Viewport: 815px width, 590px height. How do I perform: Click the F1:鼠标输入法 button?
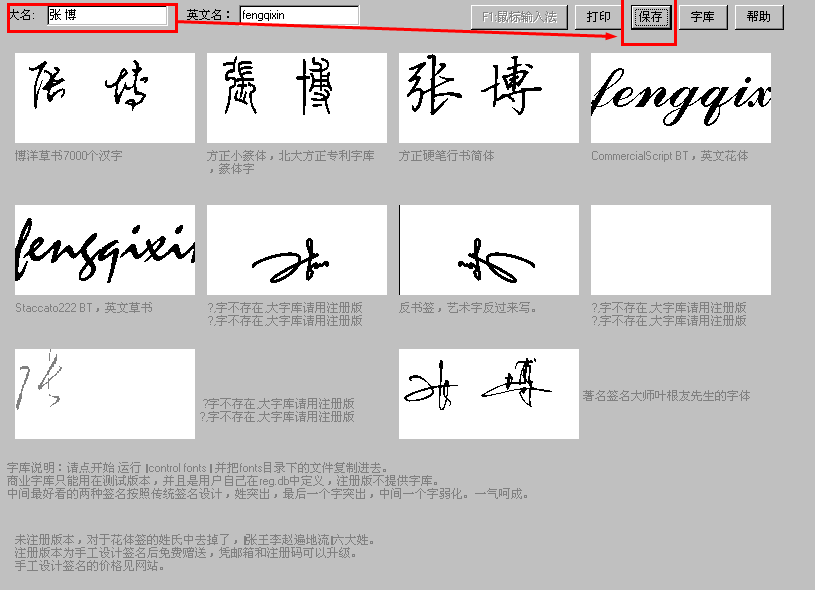519,17
